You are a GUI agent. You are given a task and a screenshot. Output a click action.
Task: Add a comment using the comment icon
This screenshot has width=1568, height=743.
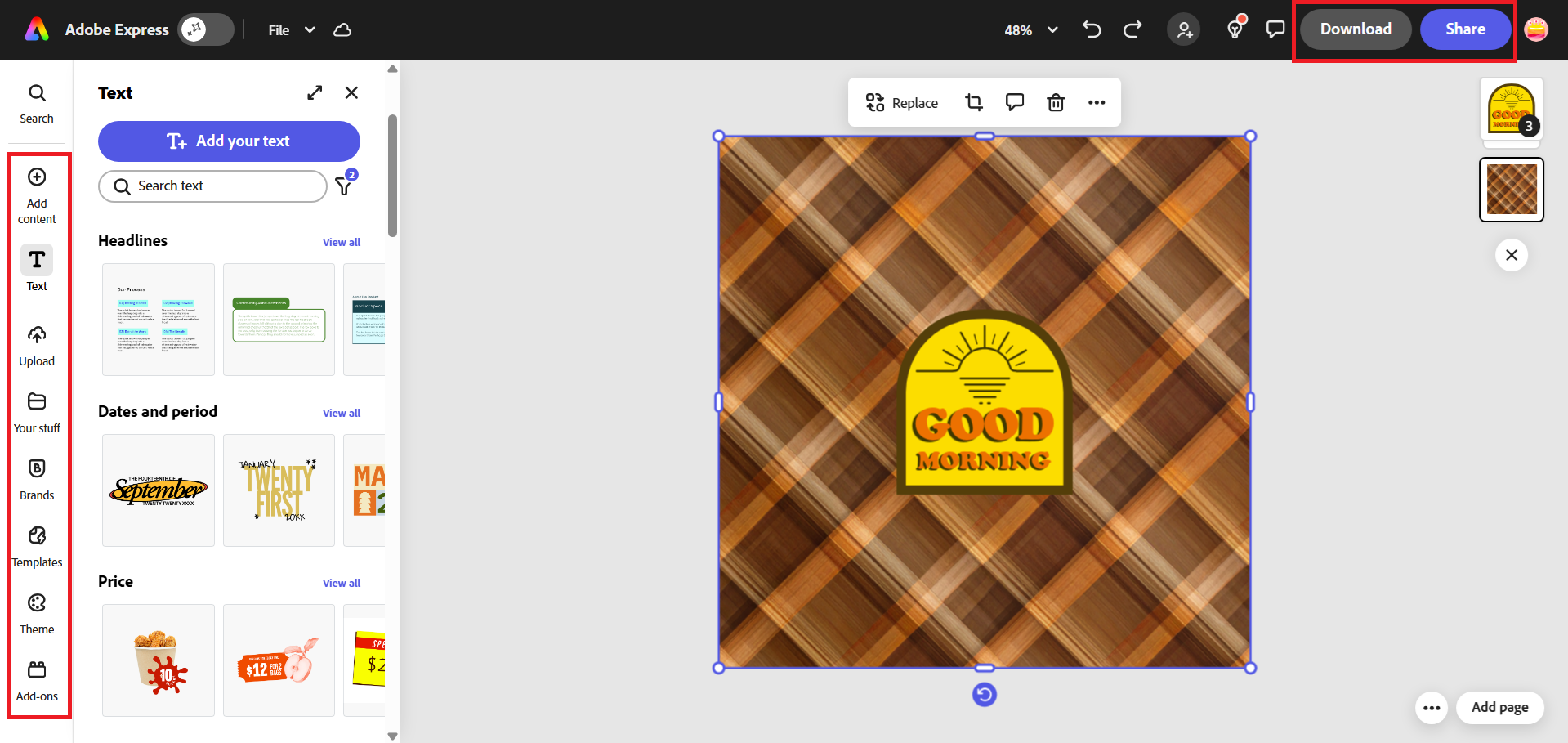click(1014, 102)
